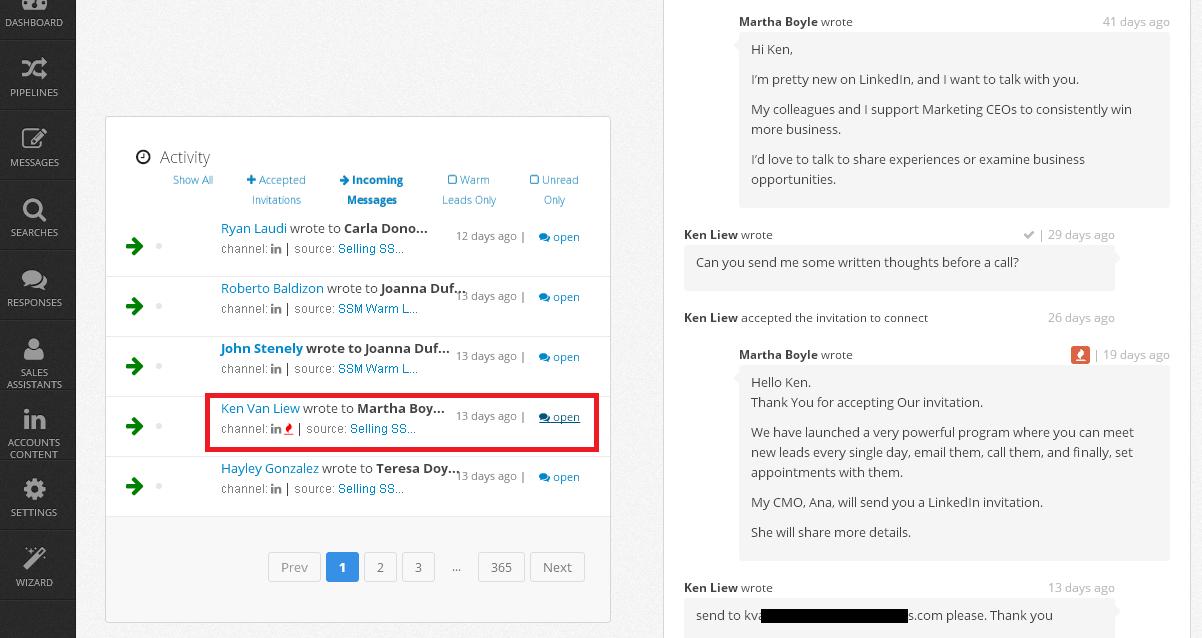Viewport: 1202px width, 638px height.
Task: Open the Searches magnifier icon
Action: coord(34,209)
